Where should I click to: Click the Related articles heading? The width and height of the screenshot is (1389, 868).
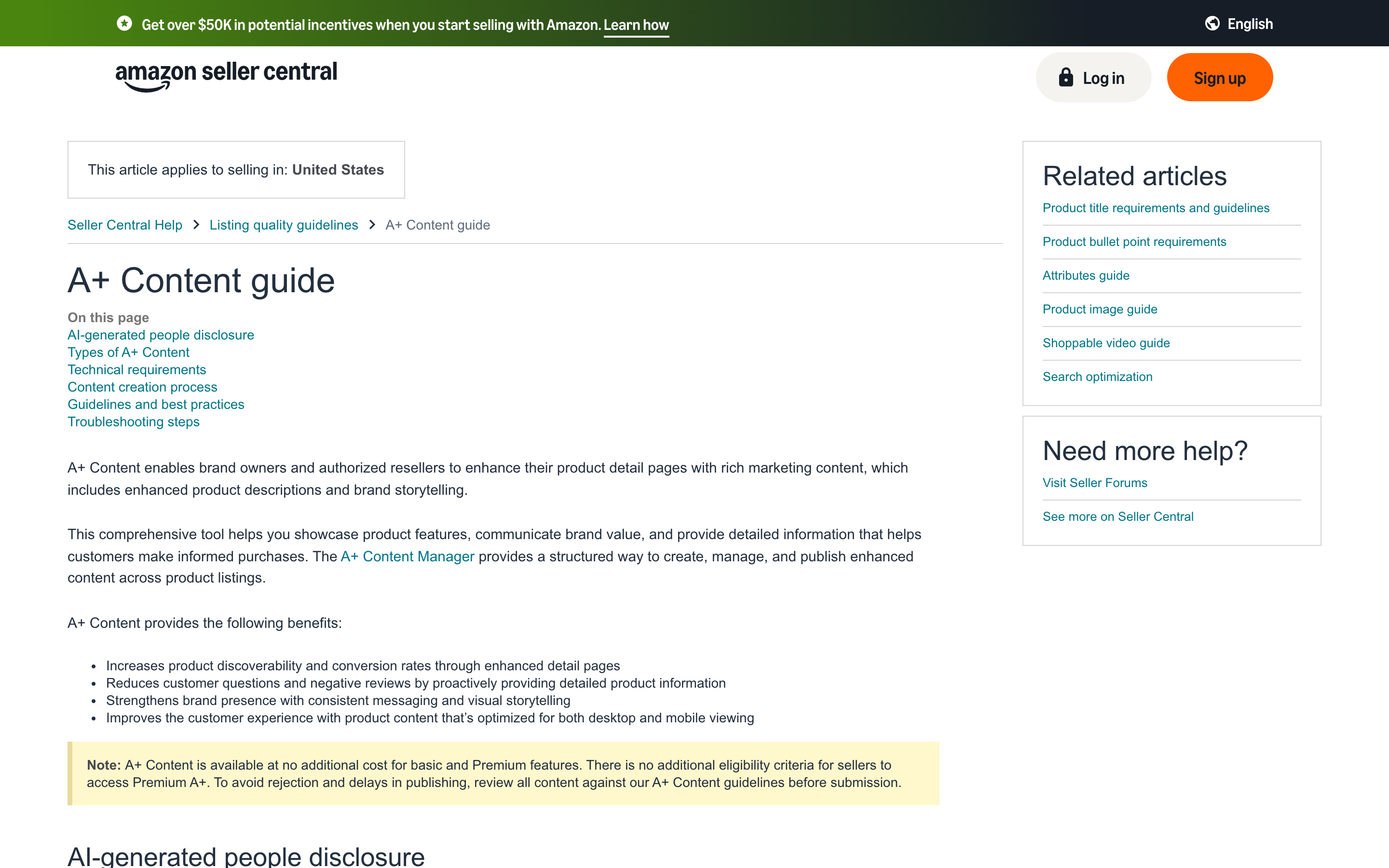pos(1135,176)
